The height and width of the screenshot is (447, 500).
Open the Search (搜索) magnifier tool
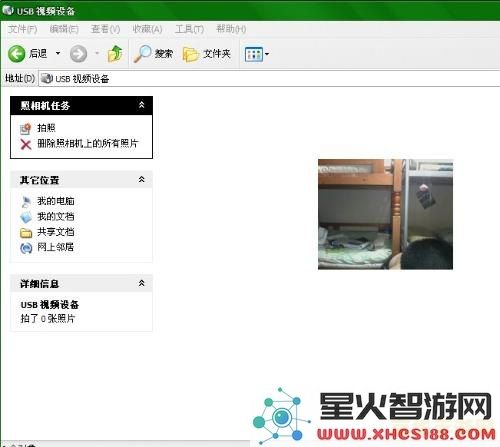click(153, 54)
